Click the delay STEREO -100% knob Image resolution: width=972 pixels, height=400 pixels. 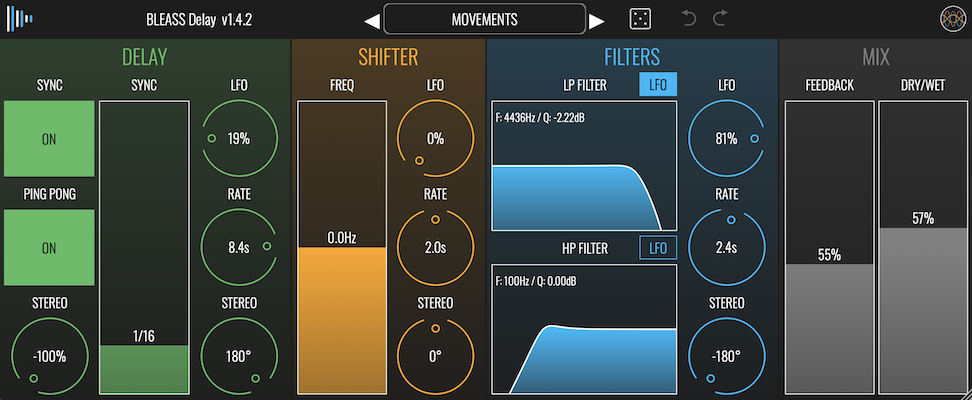coord(49,356)
